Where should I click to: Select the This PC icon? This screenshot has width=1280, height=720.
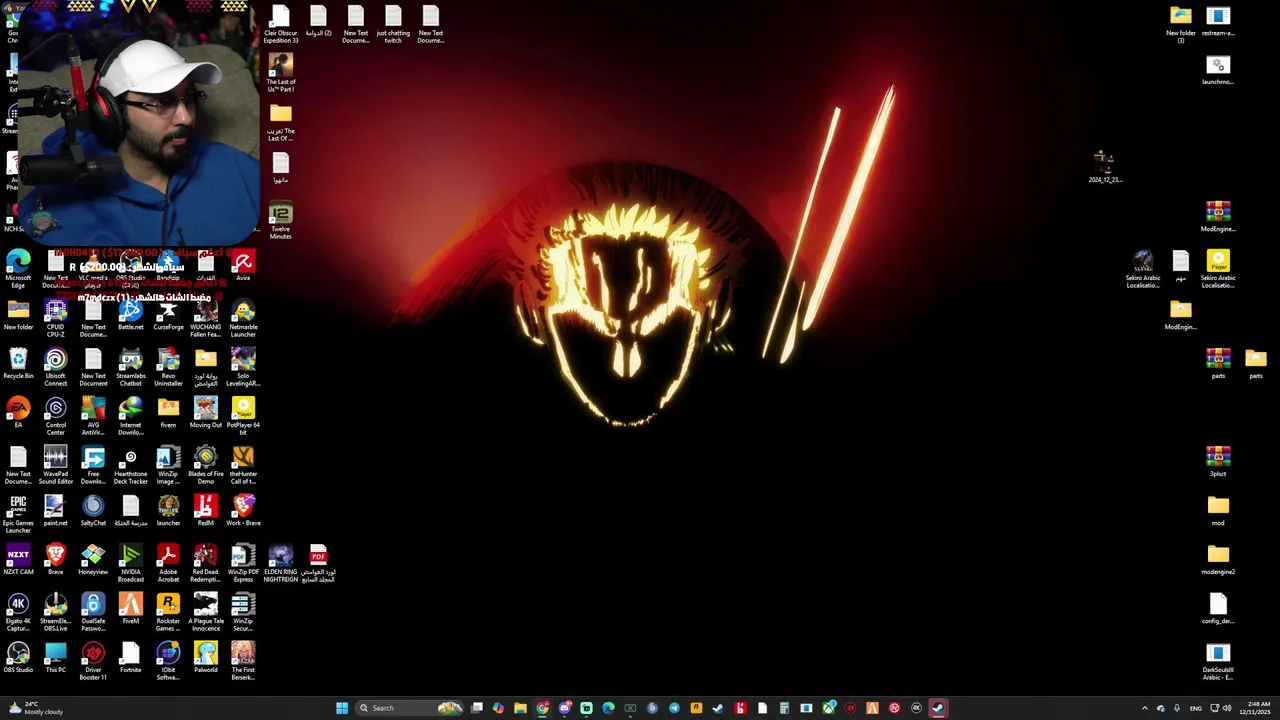pos(55,659)
